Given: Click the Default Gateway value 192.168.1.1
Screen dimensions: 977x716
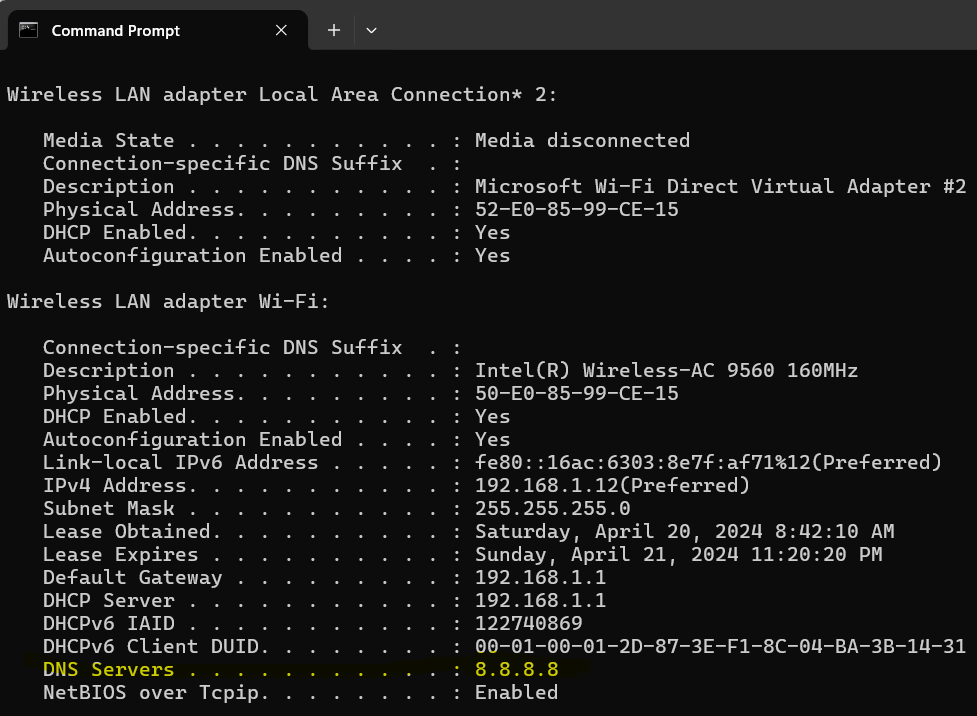Looking at the screenshot, I should [540, 578].
